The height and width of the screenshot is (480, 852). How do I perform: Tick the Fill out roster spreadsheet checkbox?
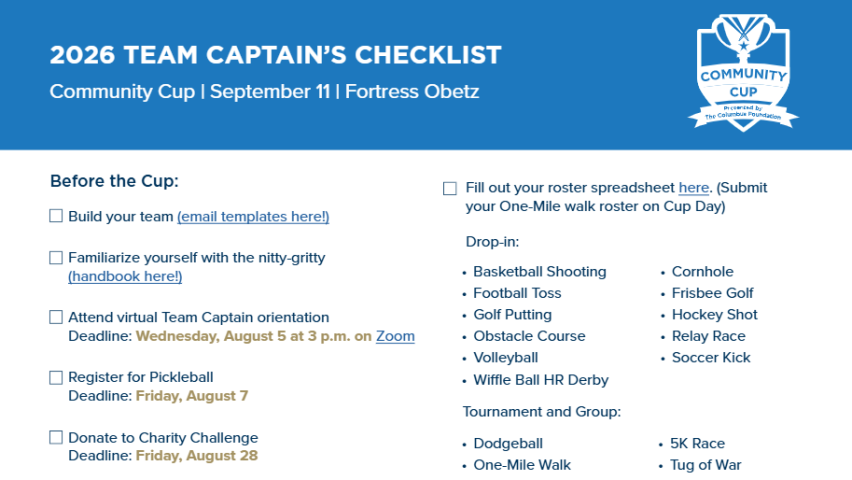[450, 188]
